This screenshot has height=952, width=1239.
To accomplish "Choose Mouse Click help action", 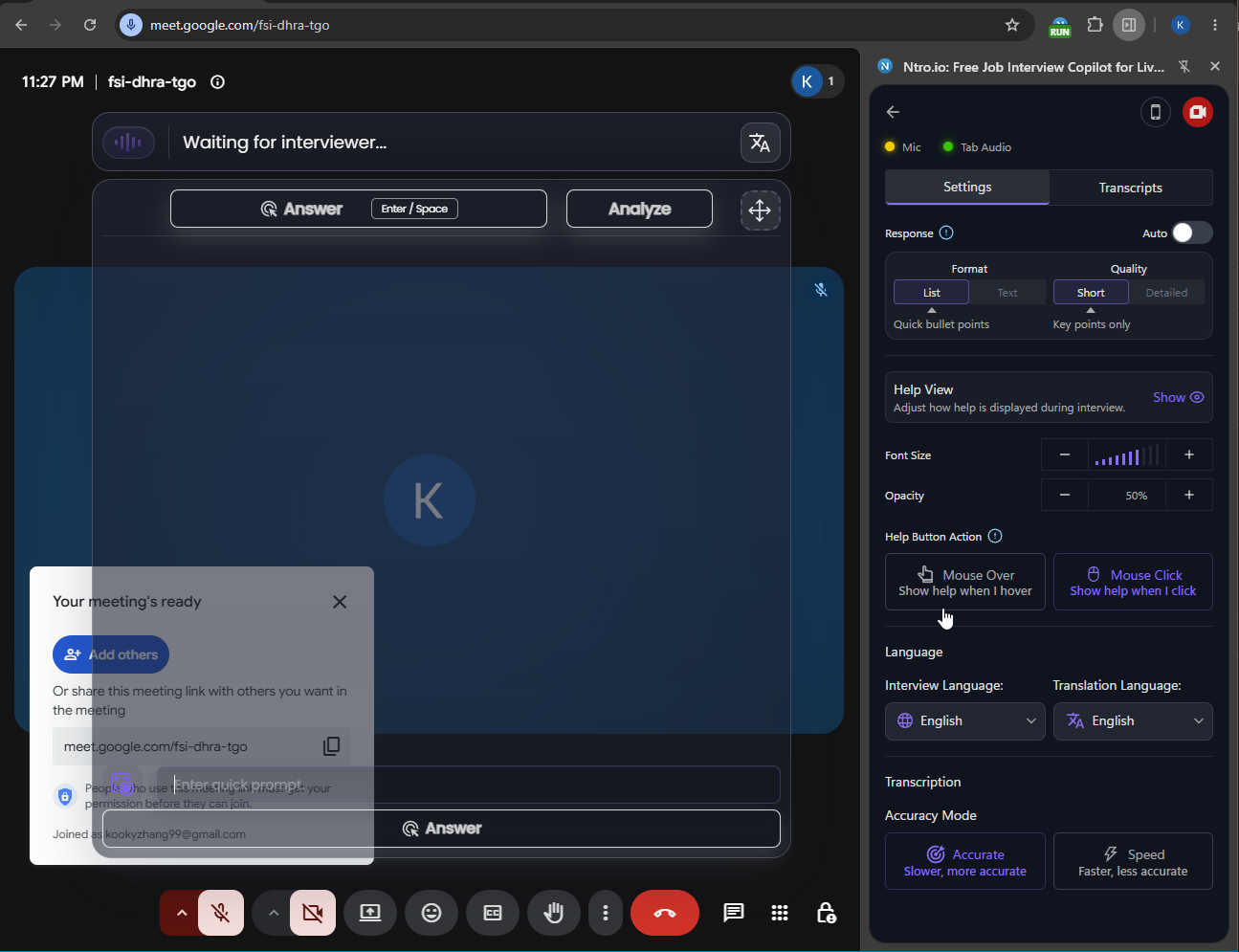I will [x=1133, y=582].
